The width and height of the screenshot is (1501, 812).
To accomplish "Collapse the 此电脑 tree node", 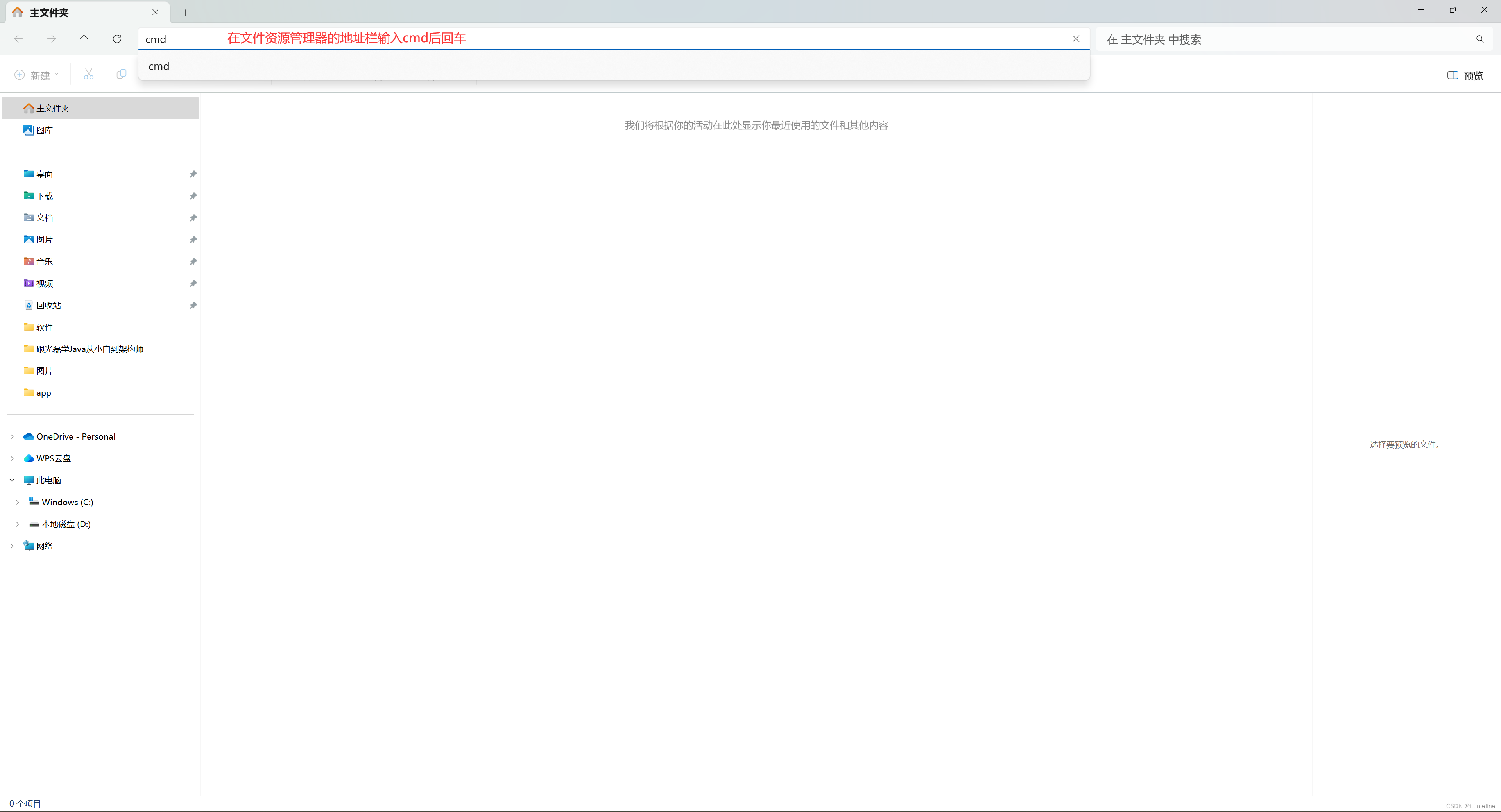I will 12,480.
